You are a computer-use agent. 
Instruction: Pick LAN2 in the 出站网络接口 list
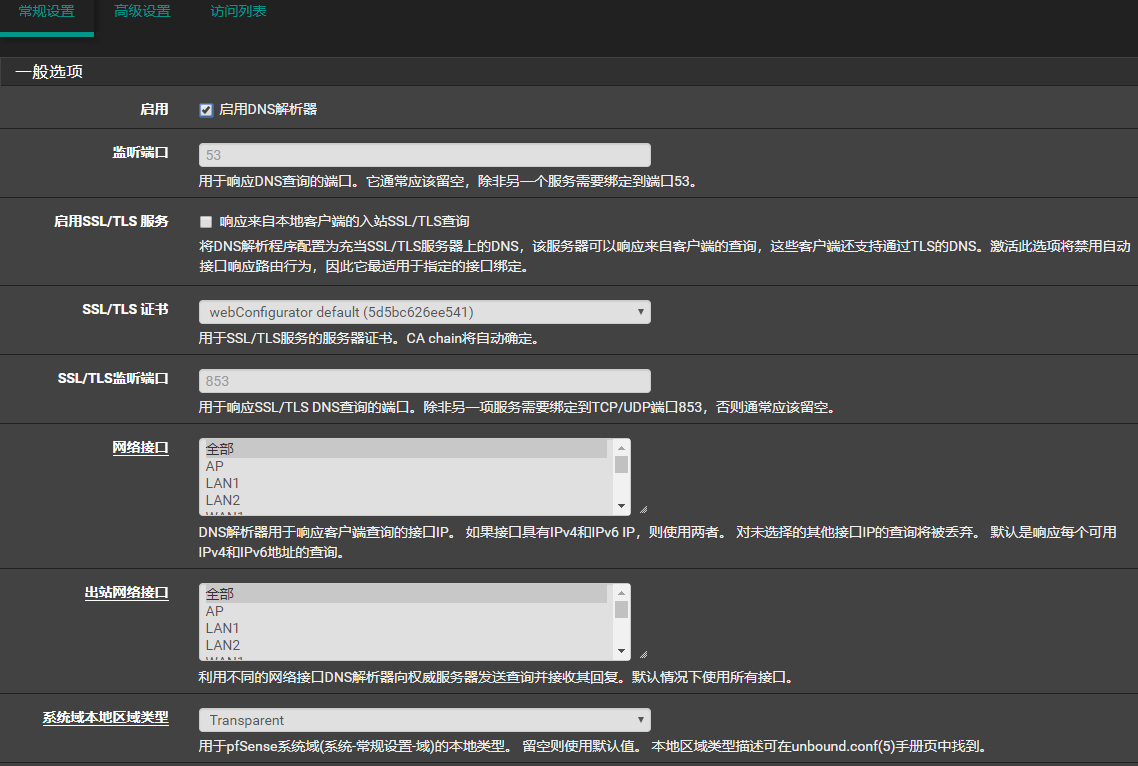(405, 645)
